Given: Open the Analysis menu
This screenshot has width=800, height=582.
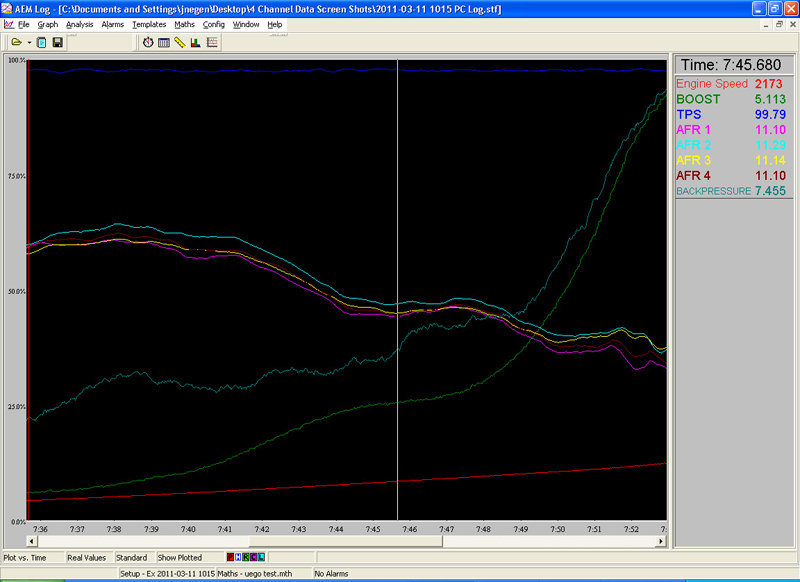Looking at the screenshot, I should 80,24.
